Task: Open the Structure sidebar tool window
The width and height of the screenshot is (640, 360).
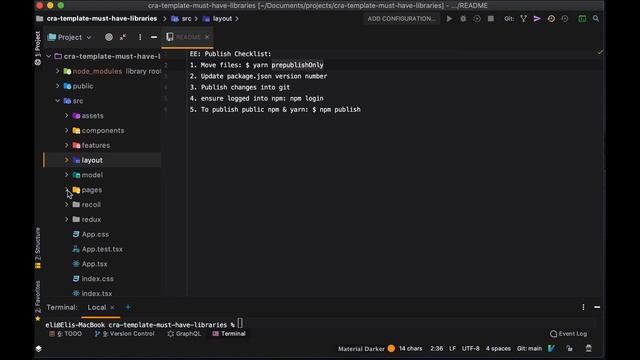Action: point(38,248)
